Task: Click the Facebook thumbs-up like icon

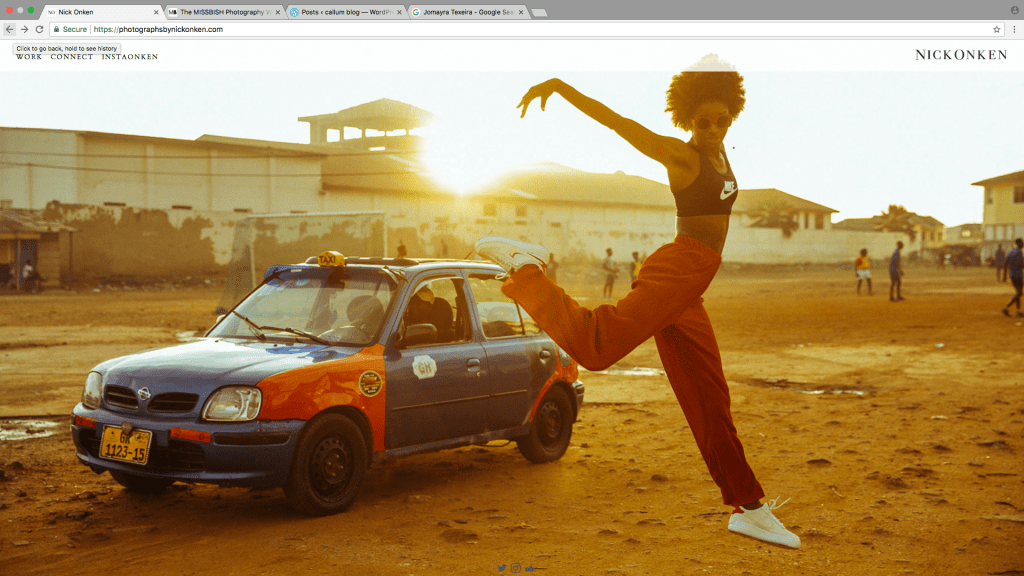Action: pos(530,568)
